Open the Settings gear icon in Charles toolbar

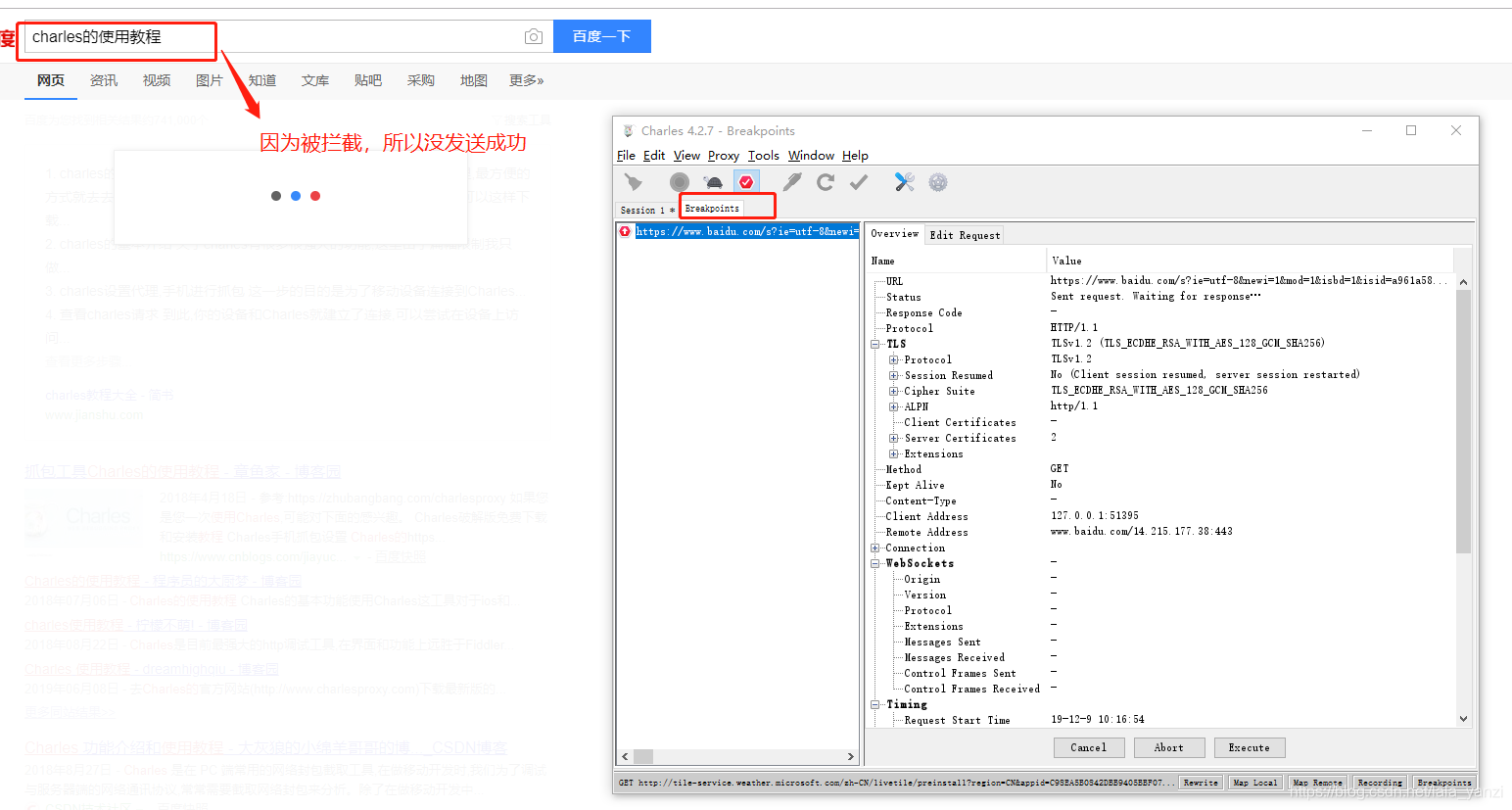(x=938, y=182)
